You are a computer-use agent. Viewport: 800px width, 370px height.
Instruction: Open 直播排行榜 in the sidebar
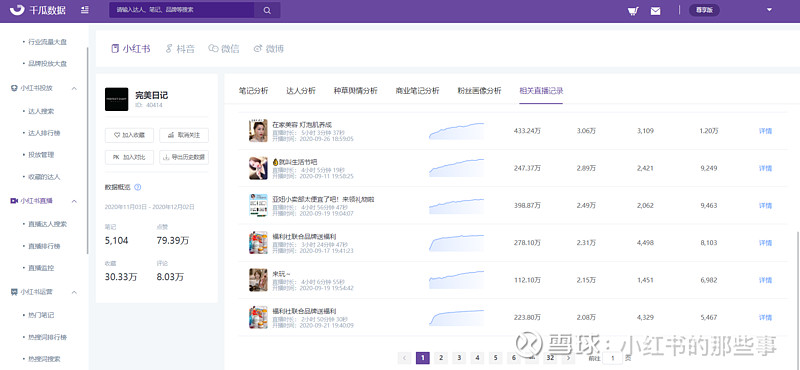pos(44,246)
